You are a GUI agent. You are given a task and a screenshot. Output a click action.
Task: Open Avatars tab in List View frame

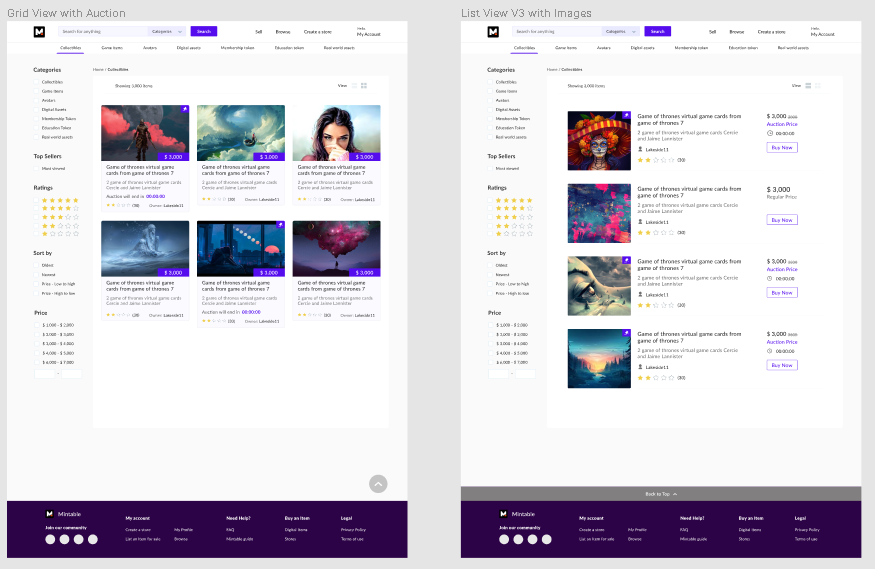point(603,48)
